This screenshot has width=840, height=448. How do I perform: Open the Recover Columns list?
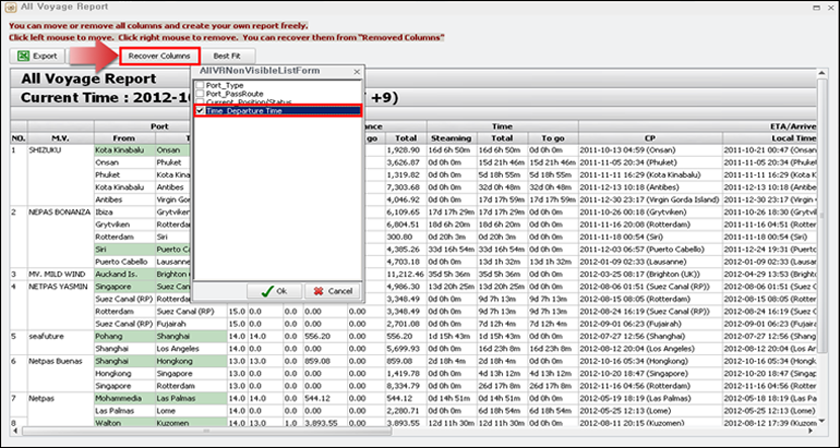(x=159, y=56)
